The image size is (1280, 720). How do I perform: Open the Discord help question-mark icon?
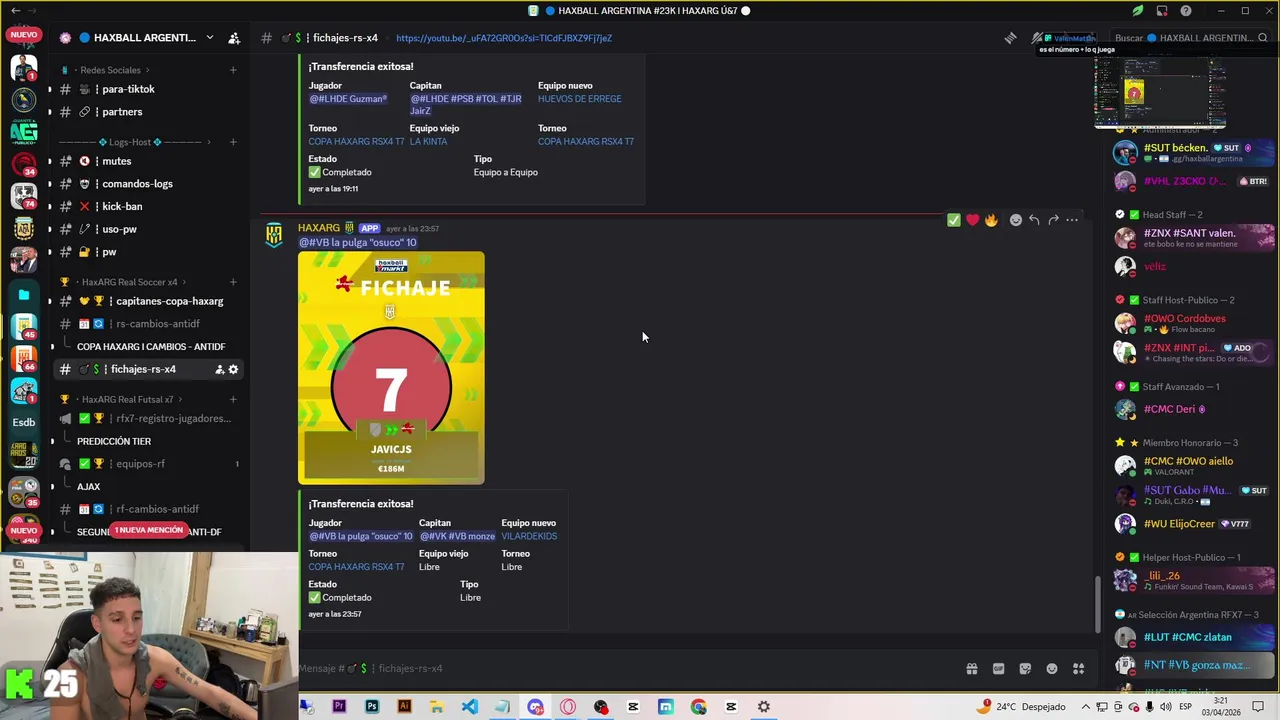coord(1186,11)
